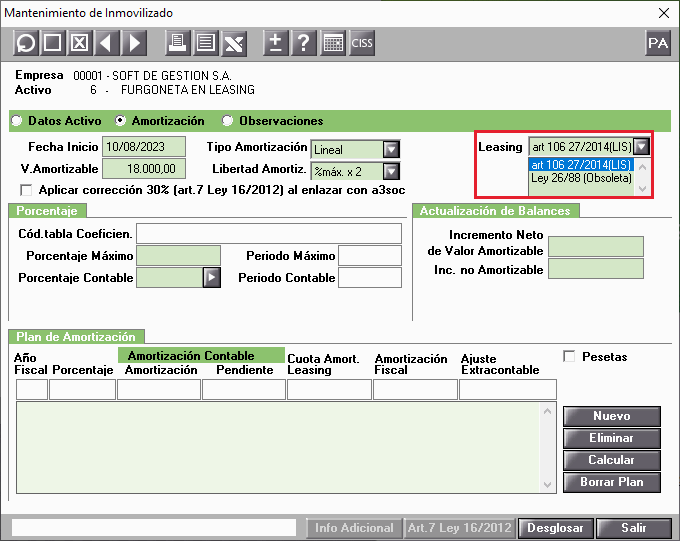Click the Ajuste Extracontable entry cell

(508, 389)
